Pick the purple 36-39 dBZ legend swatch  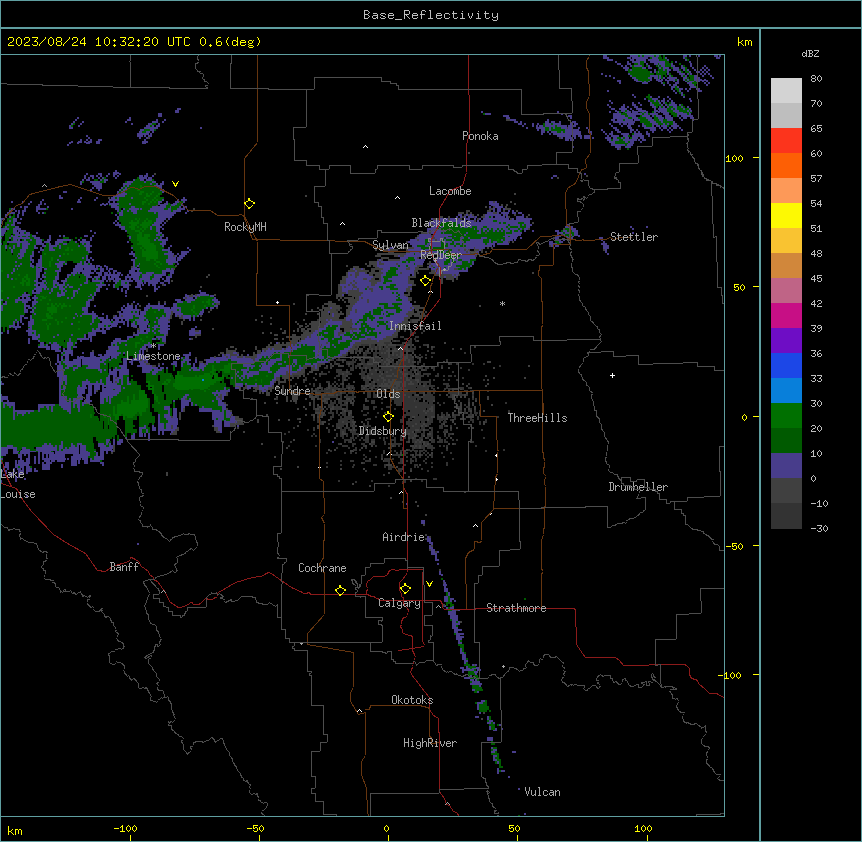pyautogui.click(x=786, y=341)
